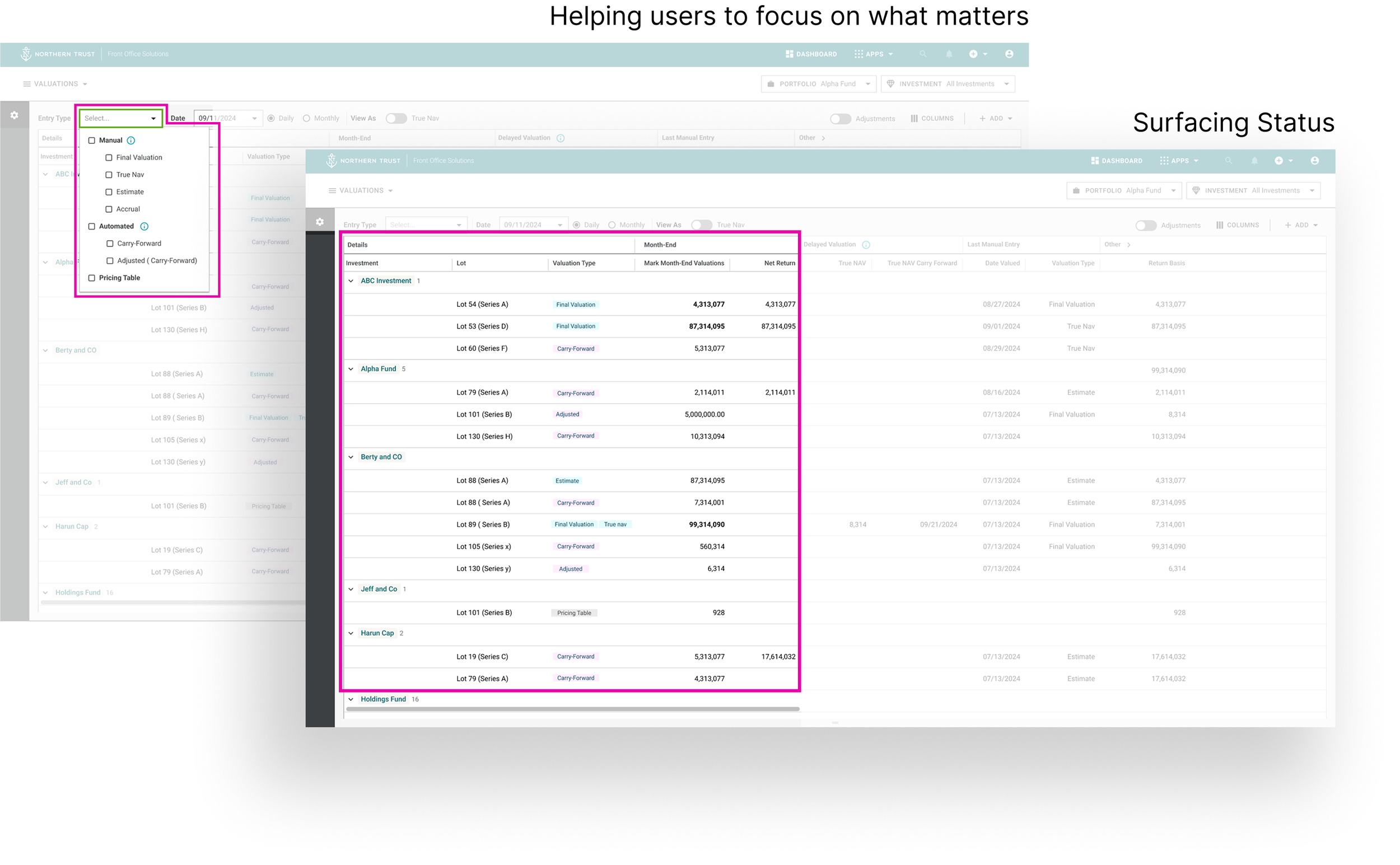The width and height of the screenshot is (1400, 865).
Task: Click the Columns button
Action: (1238, 226)
